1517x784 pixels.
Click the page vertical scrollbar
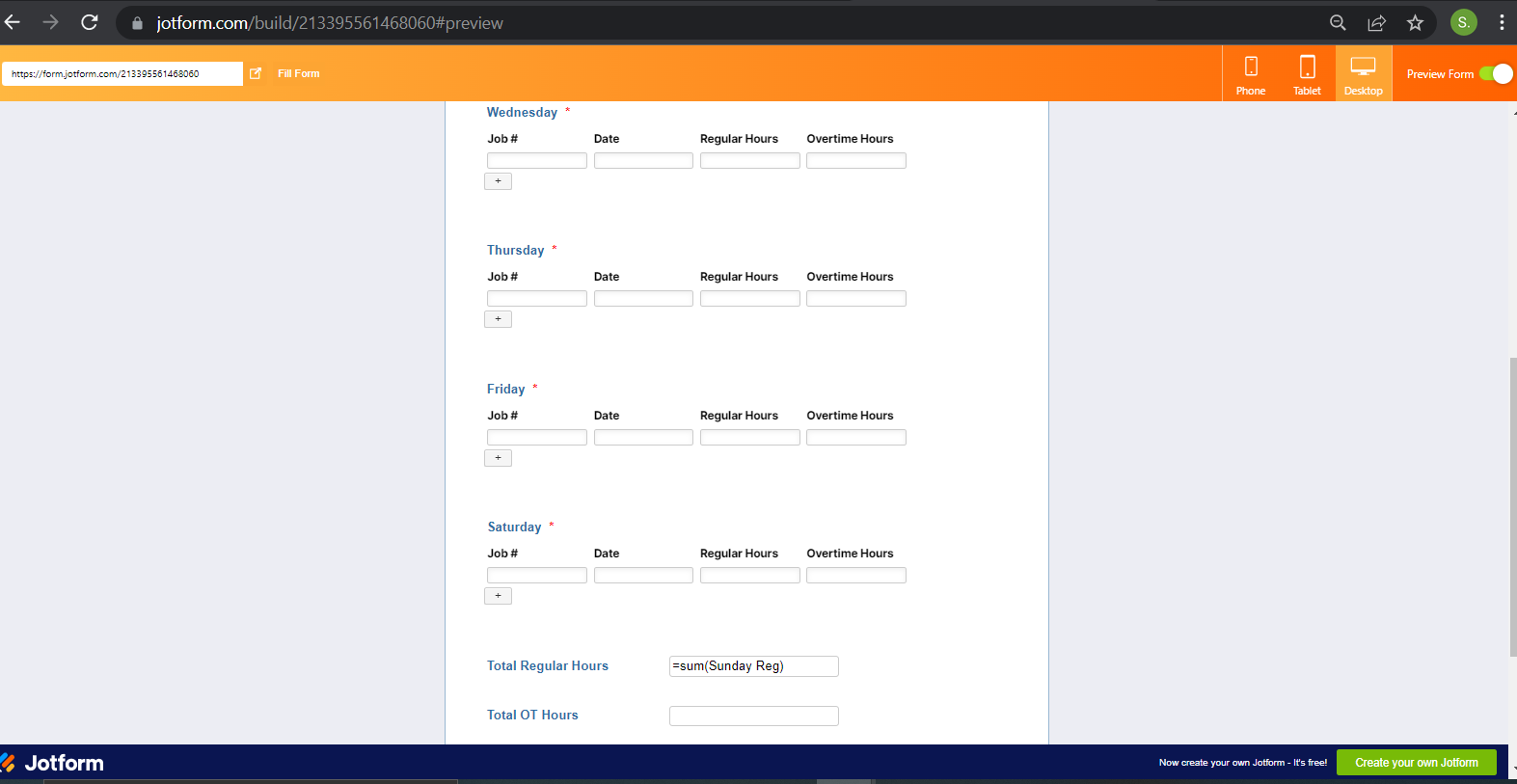(1512, 506)
